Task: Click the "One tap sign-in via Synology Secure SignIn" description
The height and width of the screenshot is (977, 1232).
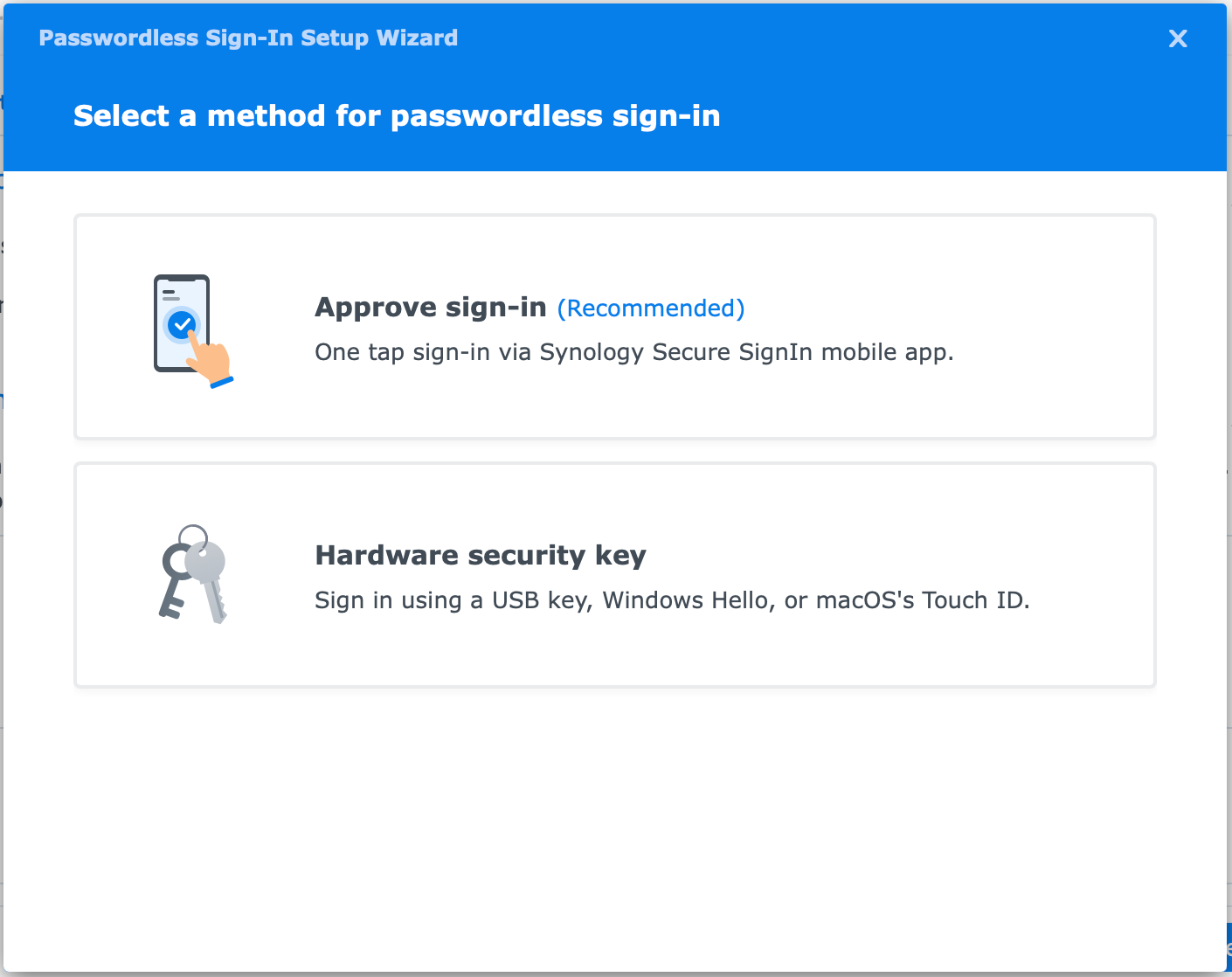Action: [633, 352]
